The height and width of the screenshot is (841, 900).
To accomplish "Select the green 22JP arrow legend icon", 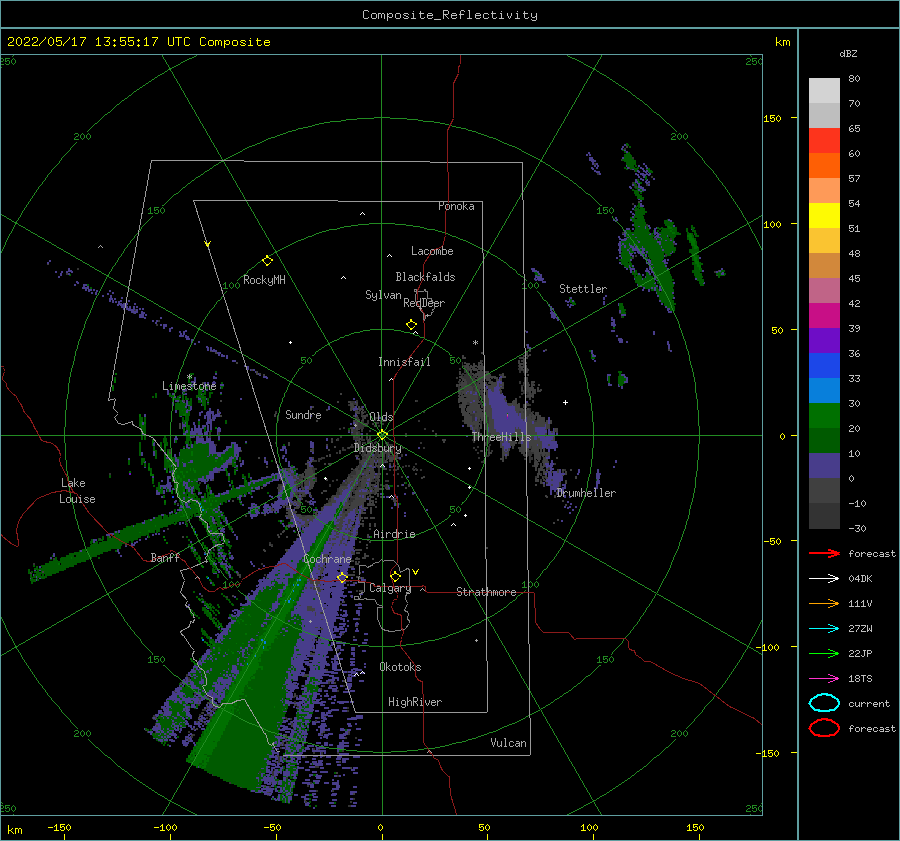I will pos(824,653).
